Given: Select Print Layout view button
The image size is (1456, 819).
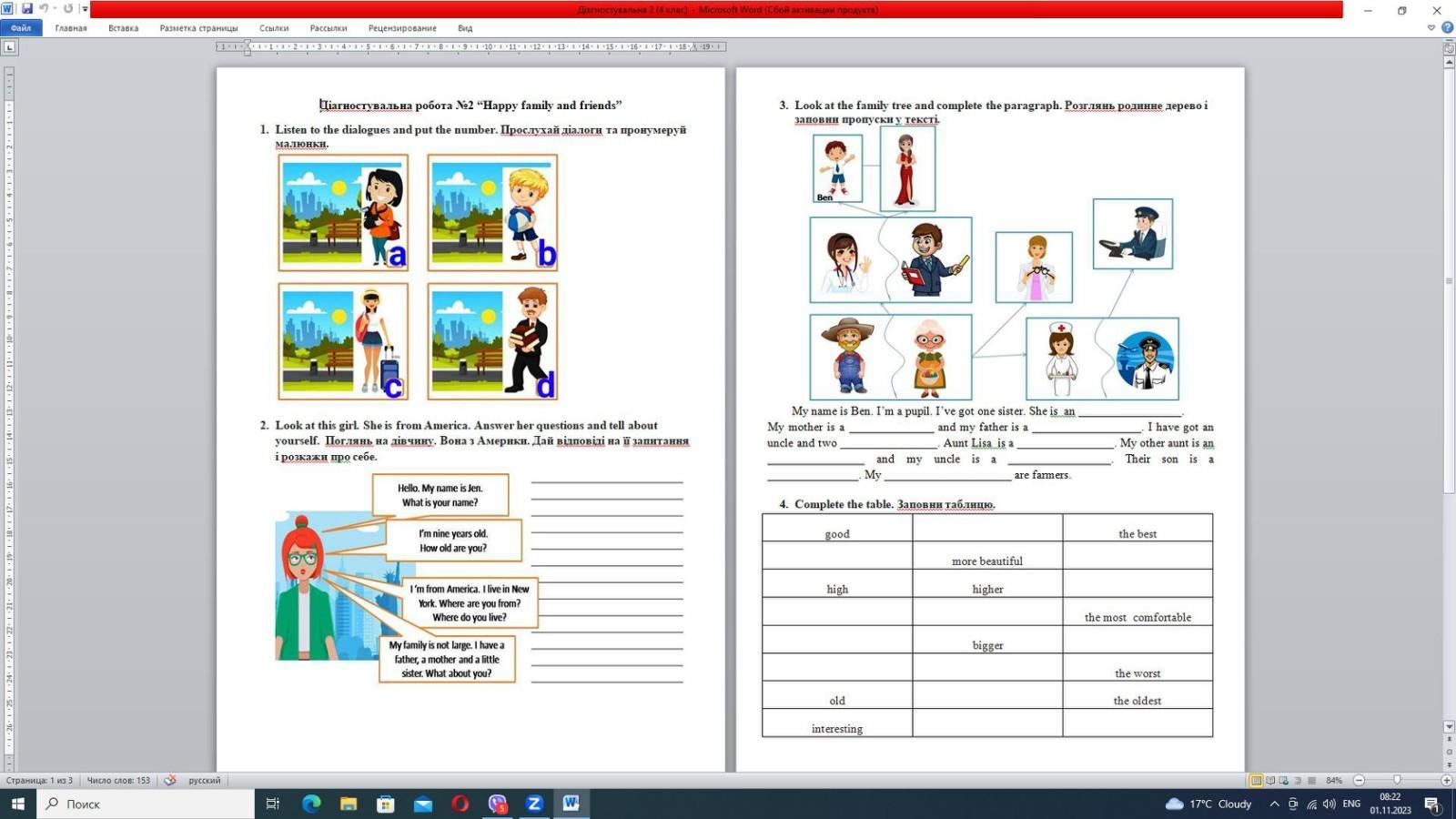Looking at the screenshot, I should pos(1257,781).
